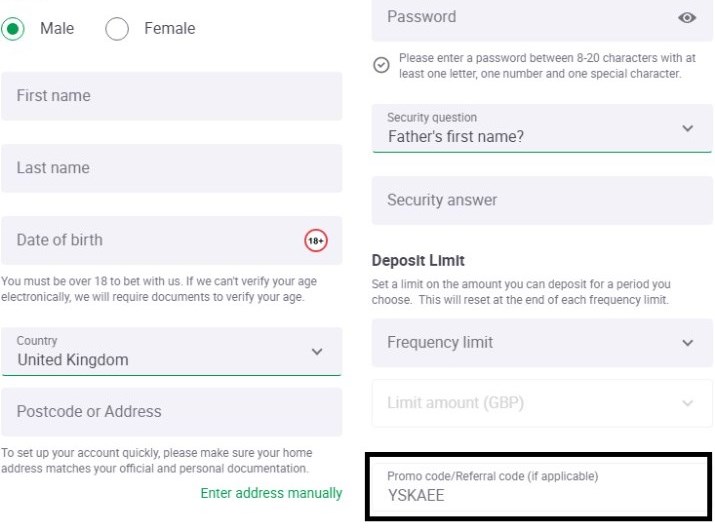Click the Female label text
Viewport: 715px width, 530px height.
[x=170, y=28]
